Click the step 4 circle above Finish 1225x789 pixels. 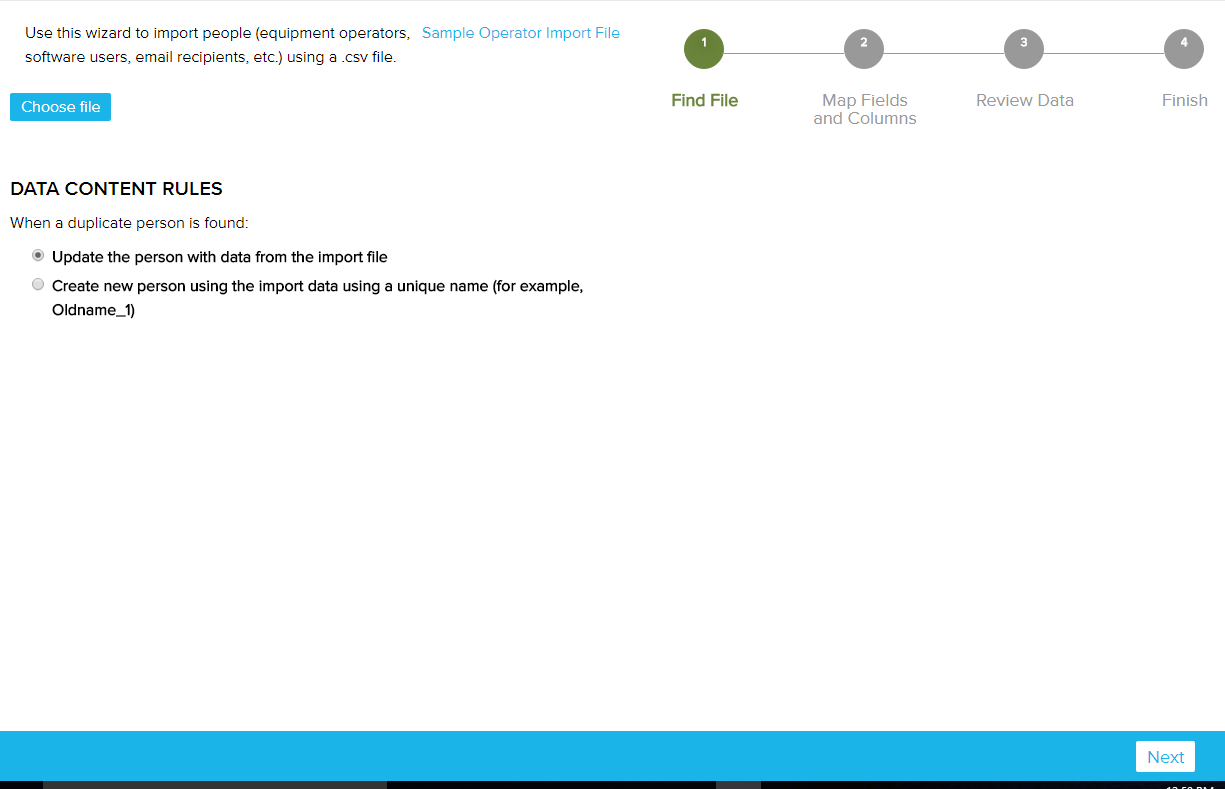coord(1183,47)
